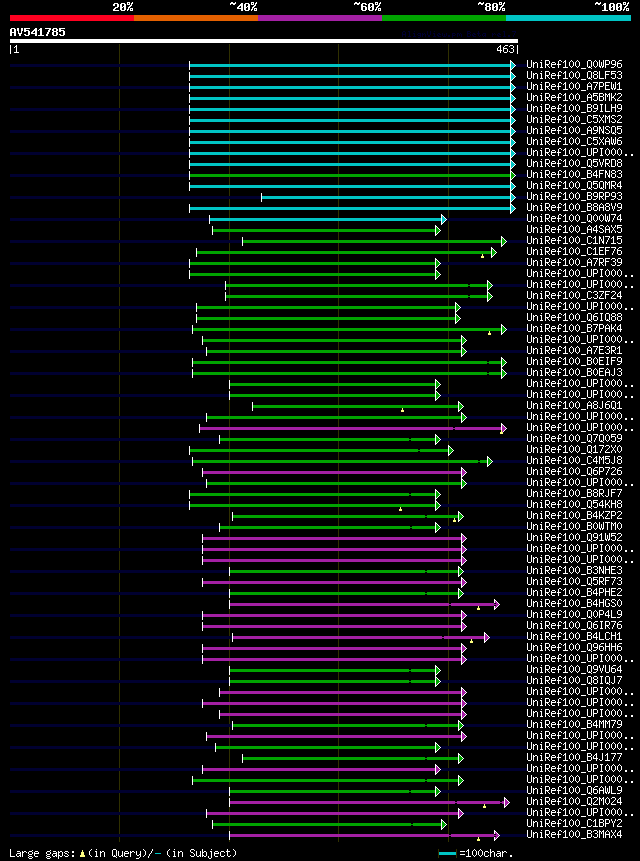The image size is (640, 861).
Task: Click UniRef100_A8J6Q1 hit label
Action: click(x=574, y=405)
